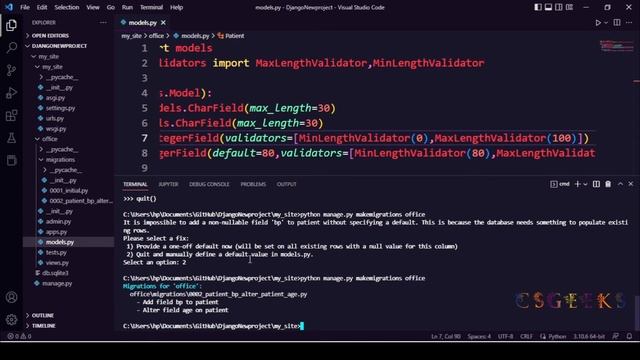Open the Help menu
This screenshot has height=360, width=640.
tap(176, 7)
